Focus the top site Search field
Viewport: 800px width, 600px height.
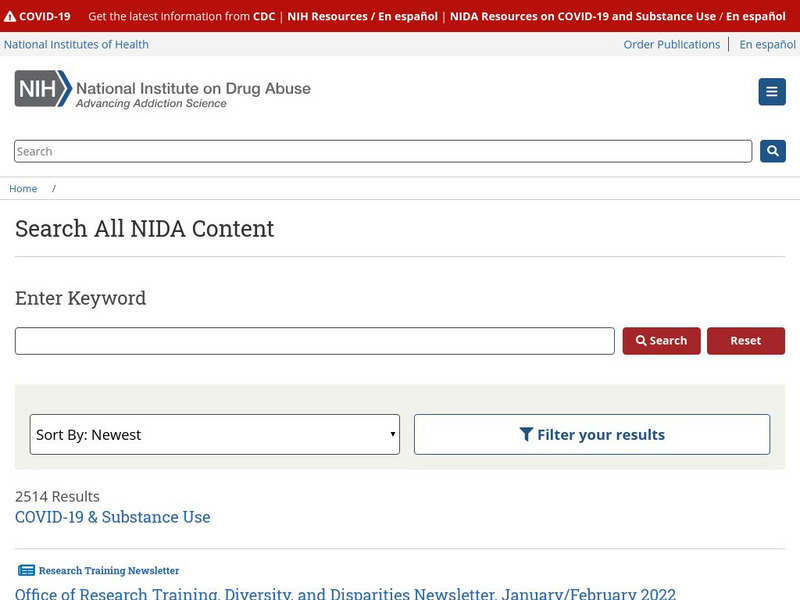pyautogui.click(x=383, y=152)
